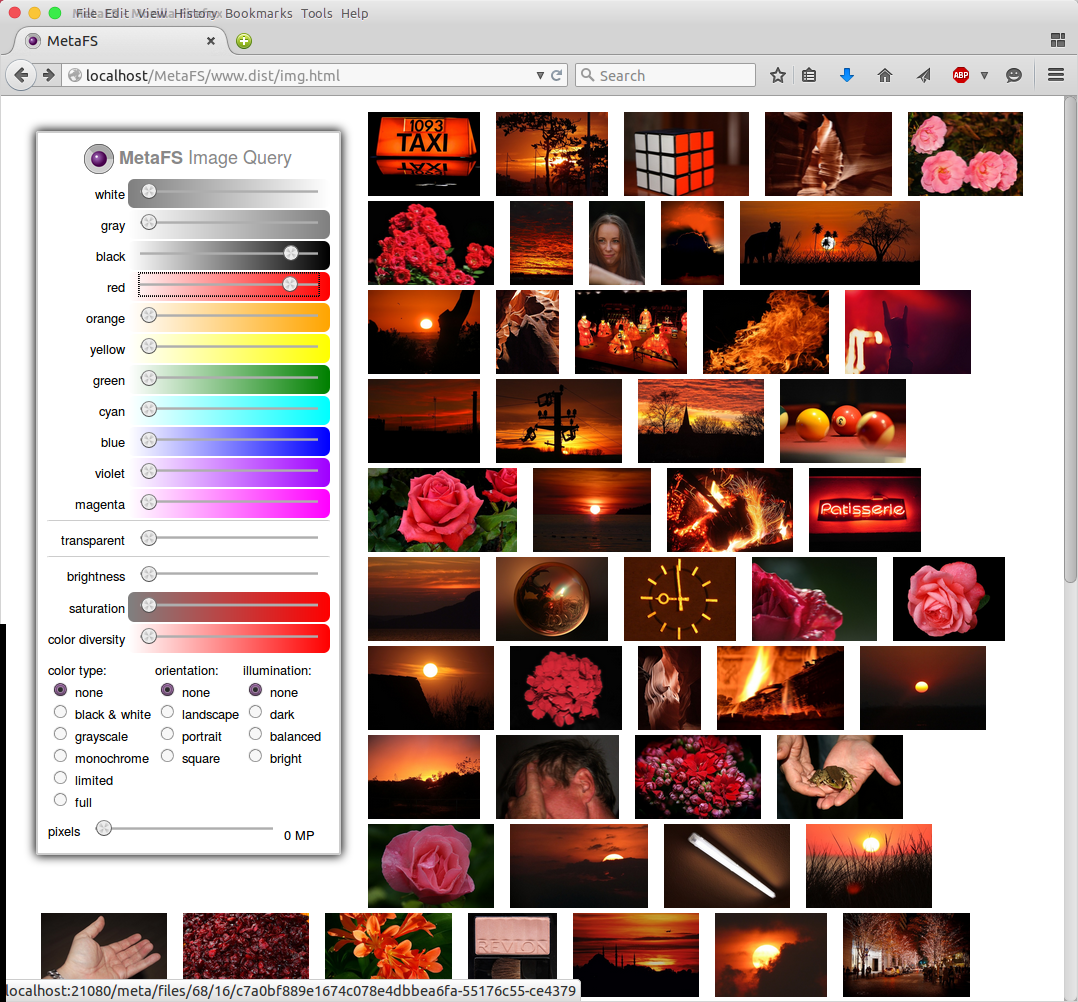Open the TAXI sign thumbnail
This screenshot has height=1002, width=1078.
424,154
